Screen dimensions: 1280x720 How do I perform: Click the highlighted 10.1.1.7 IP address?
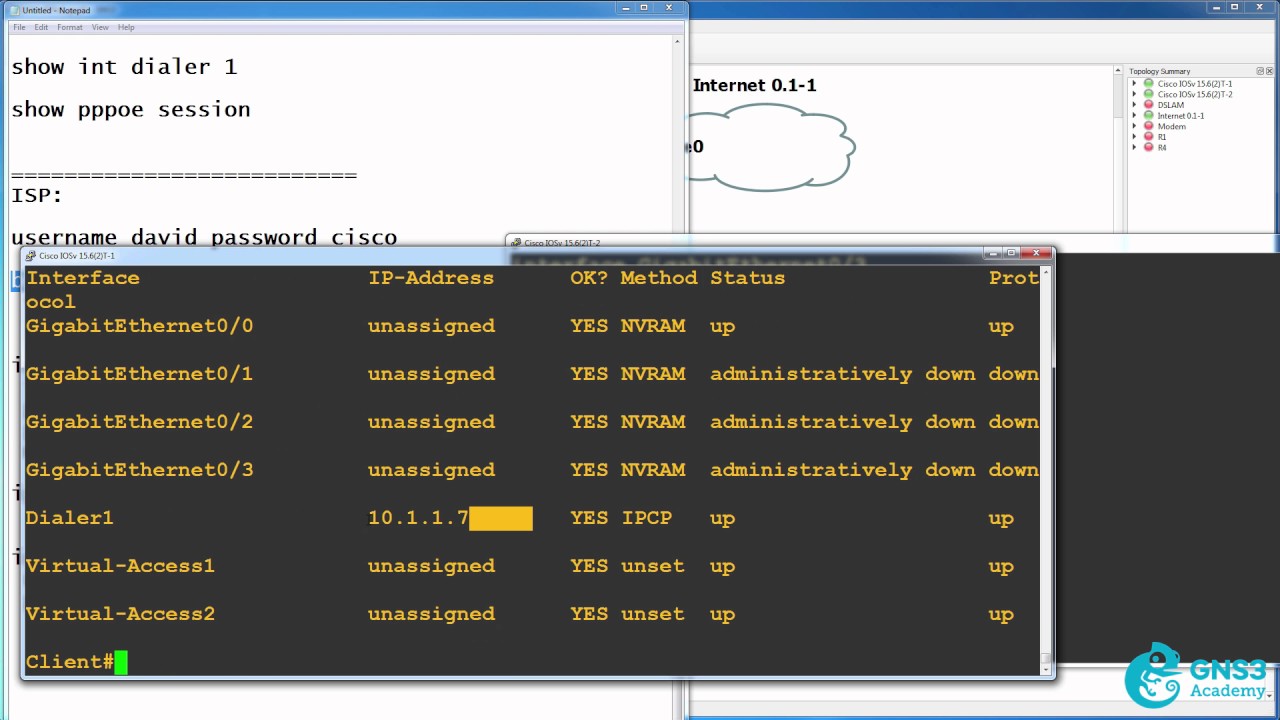point(418,518)
